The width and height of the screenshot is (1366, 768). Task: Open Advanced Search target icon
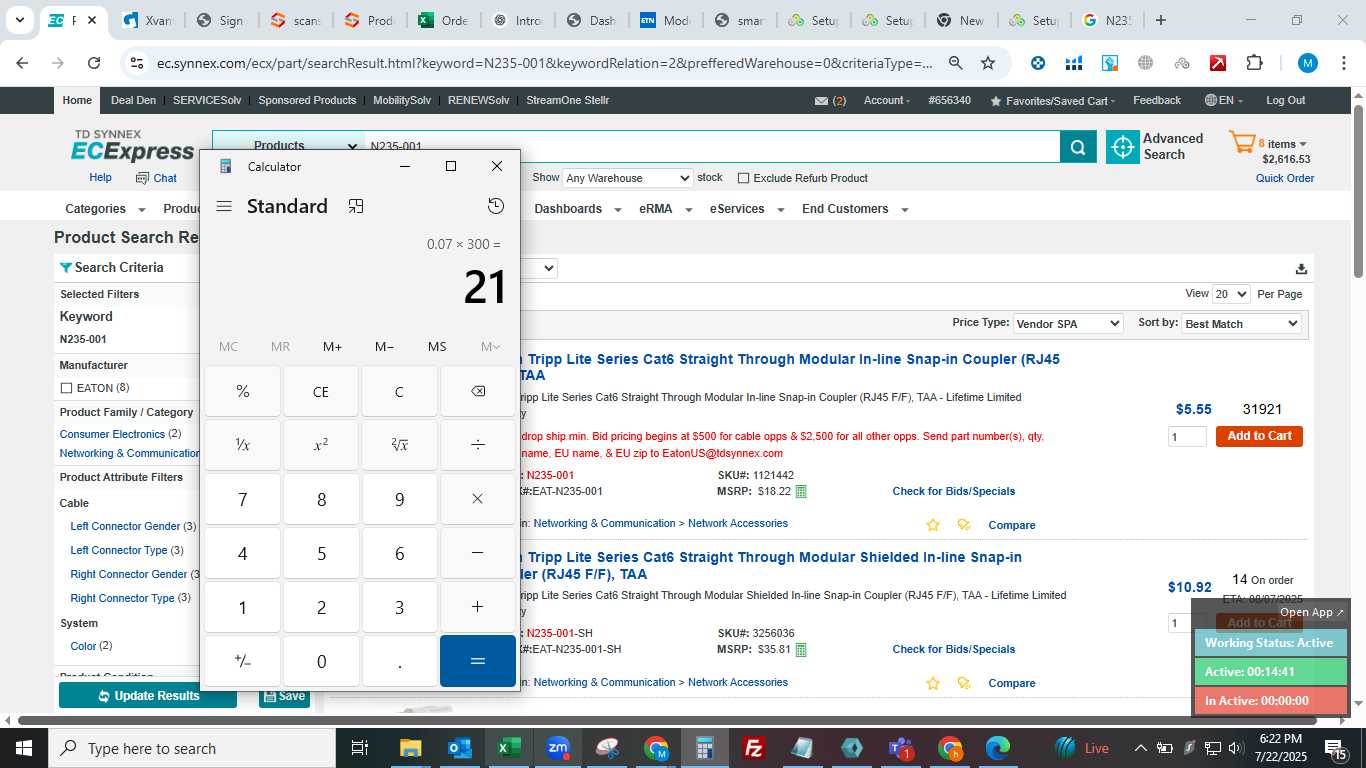click(1123, 147)
